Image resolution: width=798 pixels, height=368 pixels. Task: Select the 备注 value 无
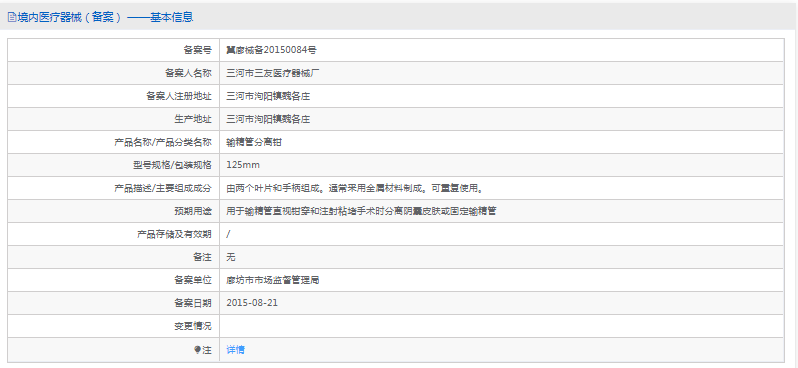click(231, 257)
